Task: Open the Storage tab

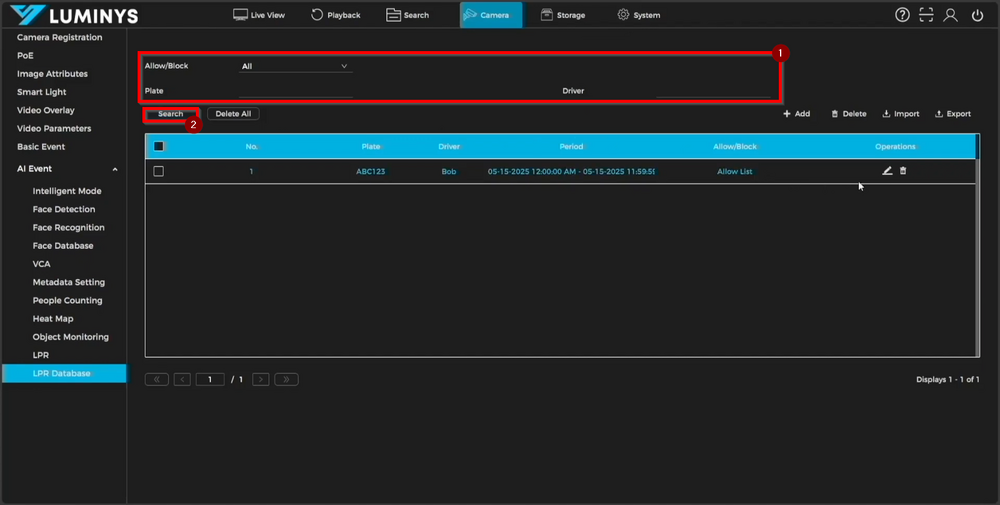Action: pos(563,15)
